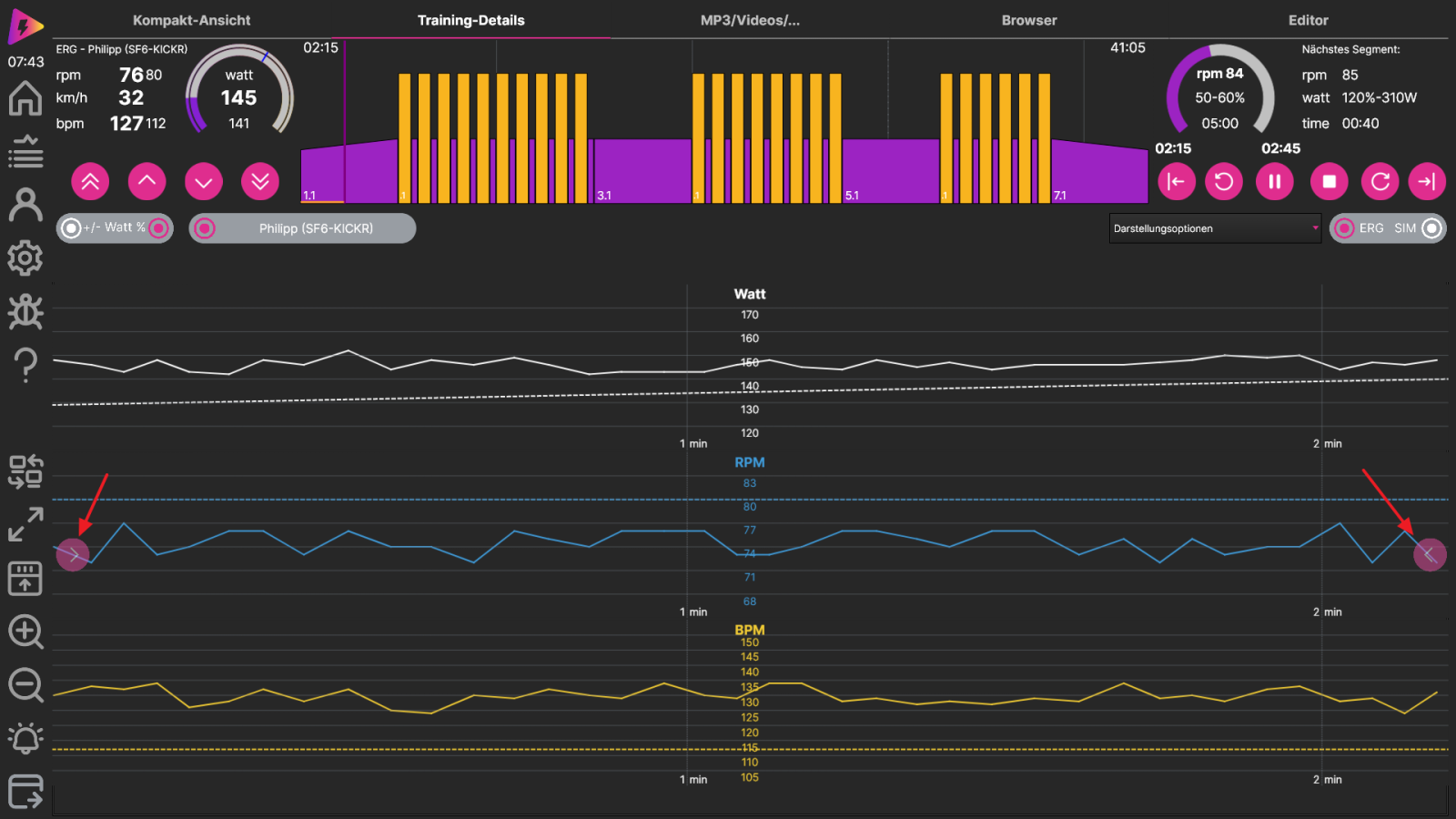This screenshot has width=1456, height=819.
Task: Decrease watt by large step double-down arrow
Action: coord(260,182)
